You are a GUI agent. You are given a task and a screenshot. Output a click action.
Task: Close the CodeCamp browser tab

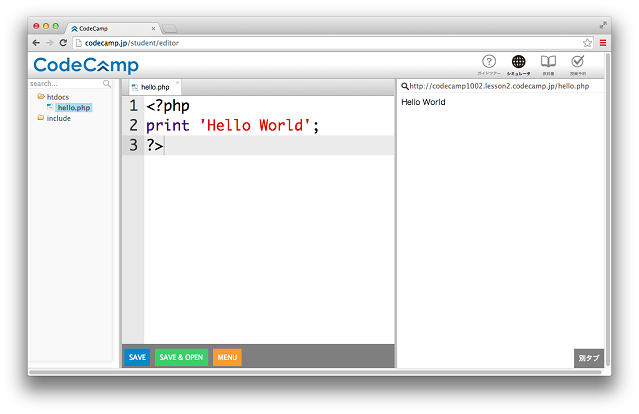coord(153,29)
